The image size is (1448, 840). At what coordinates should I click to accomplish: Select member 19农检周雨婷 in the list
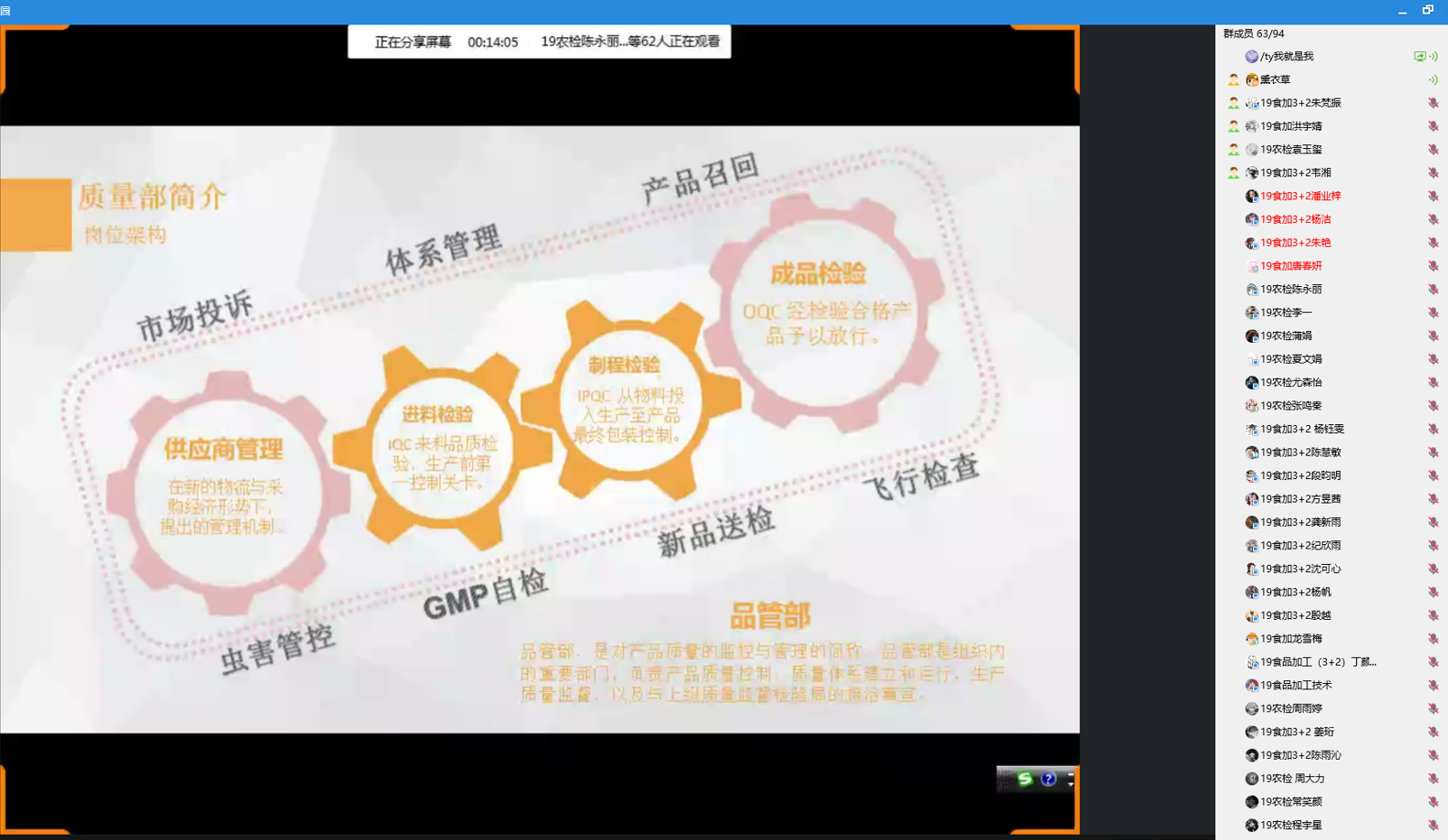click(1291, 709)
